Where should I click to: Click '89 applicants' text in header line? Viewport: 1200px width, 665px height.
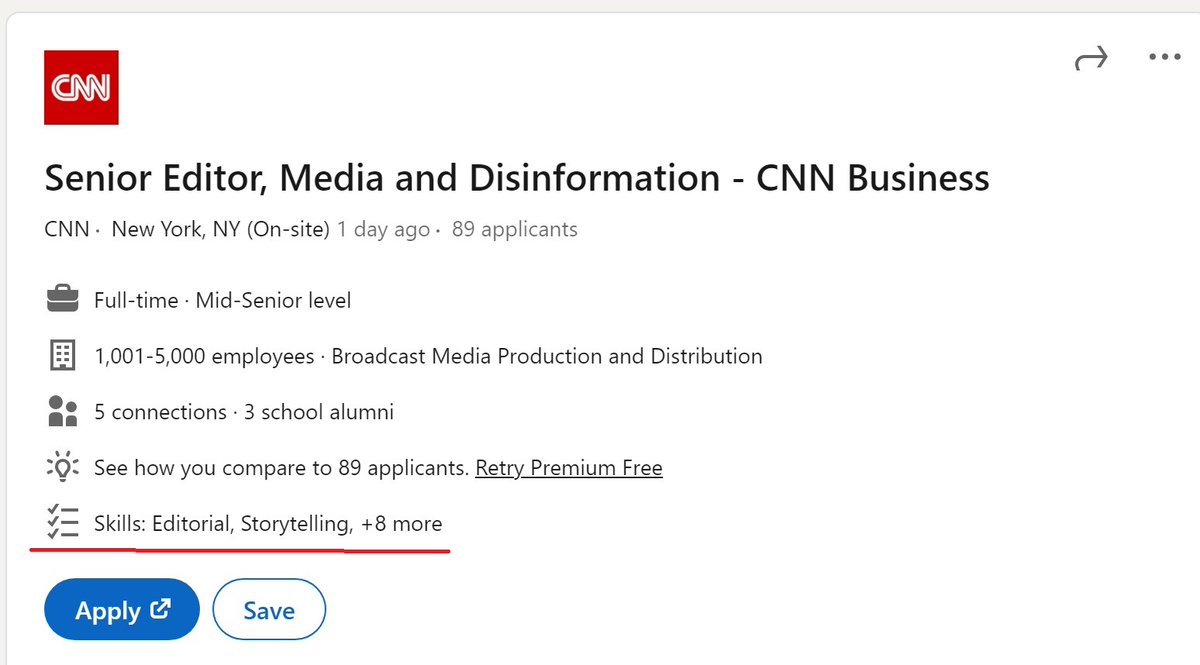click(x=514, y=229)
